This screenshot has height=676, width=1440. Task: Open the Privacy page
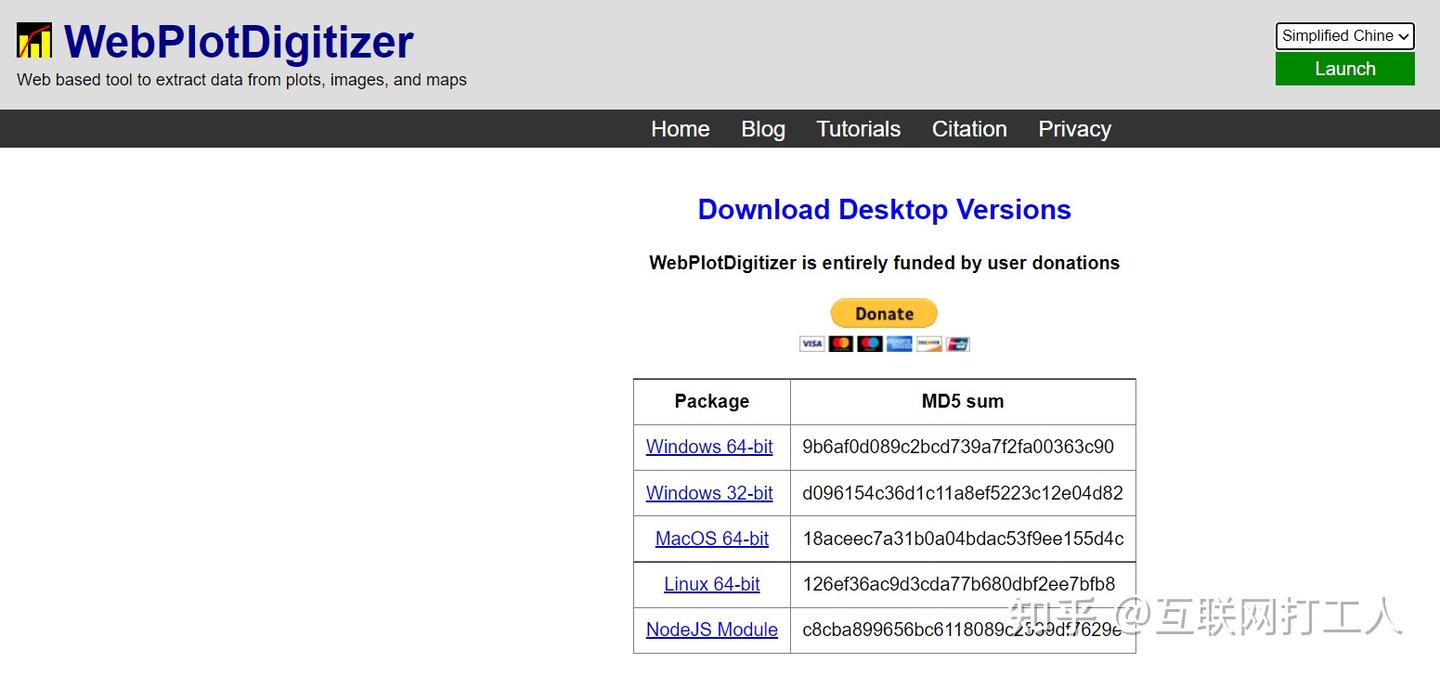pyautogui.click(x=1074, y=129)
